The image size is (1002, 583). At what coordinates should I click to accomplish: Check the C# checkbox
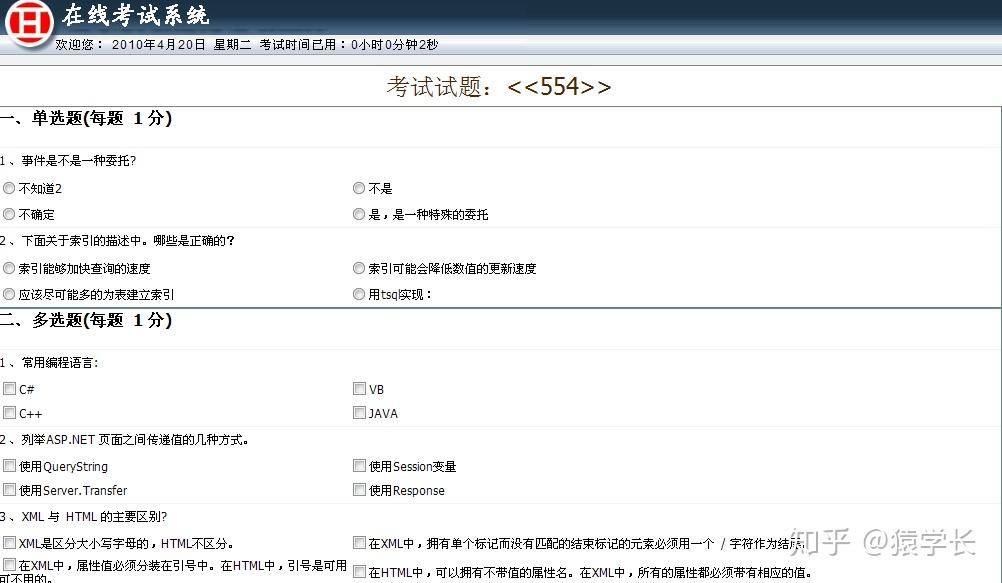click(10, 389)
